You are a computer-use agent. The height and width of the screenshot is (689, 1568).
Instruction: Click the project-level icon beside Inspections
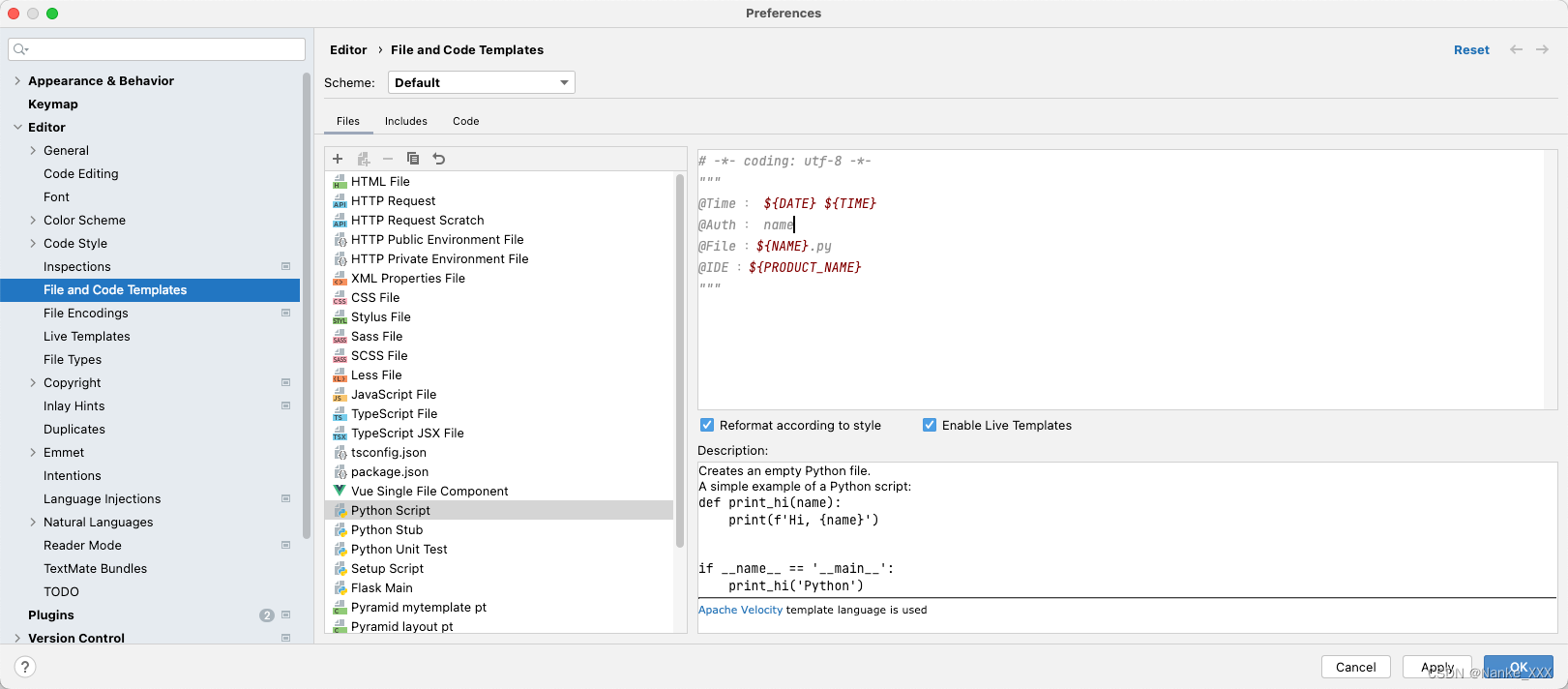point(285,266)
